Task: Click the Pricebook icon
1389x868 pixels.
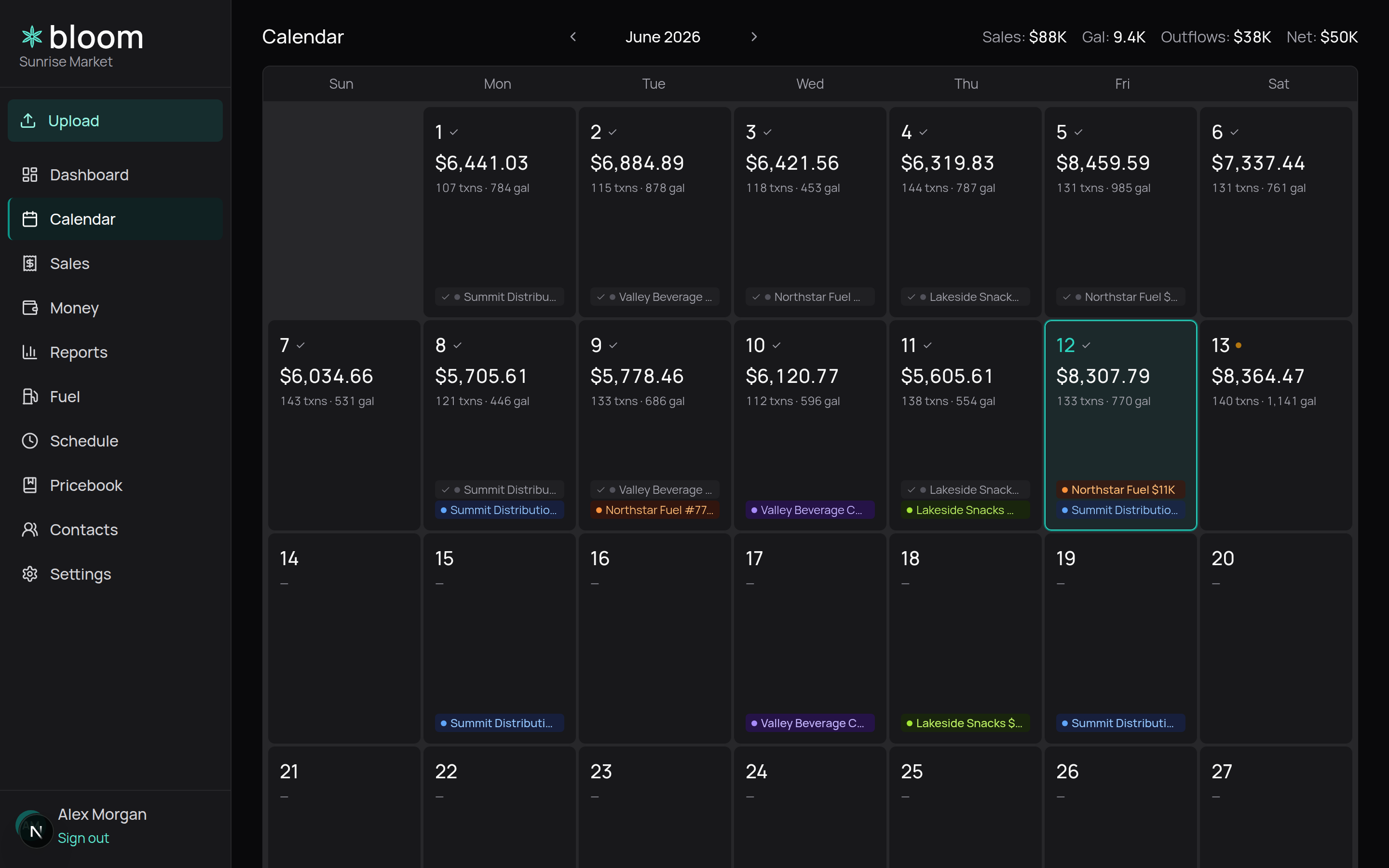Action: point(30,485)
